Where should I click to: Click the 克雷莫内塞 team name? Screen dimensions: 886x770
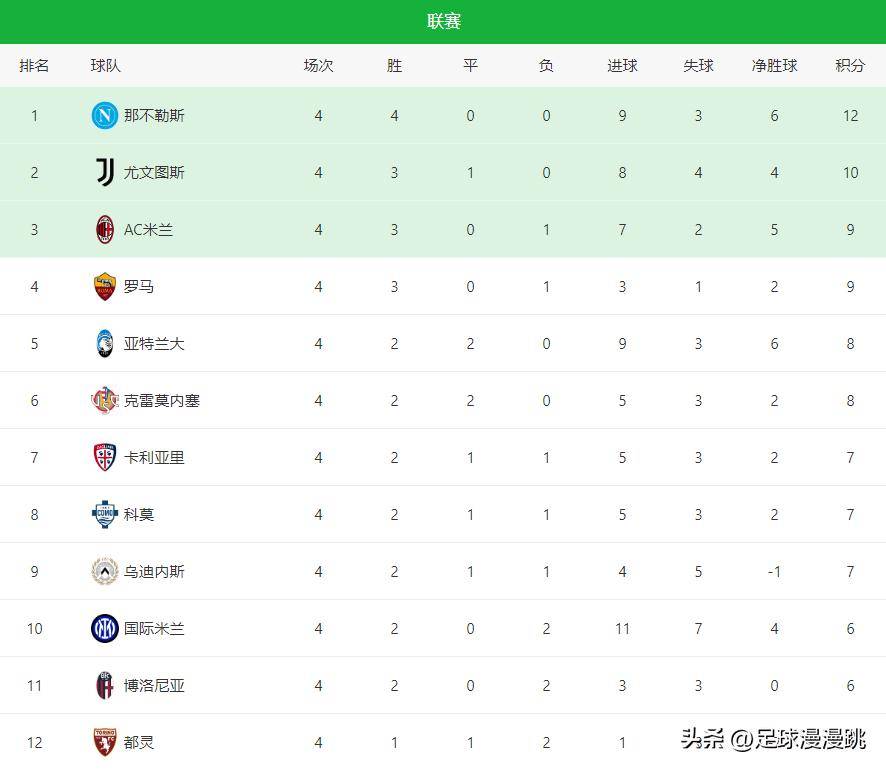160,400
